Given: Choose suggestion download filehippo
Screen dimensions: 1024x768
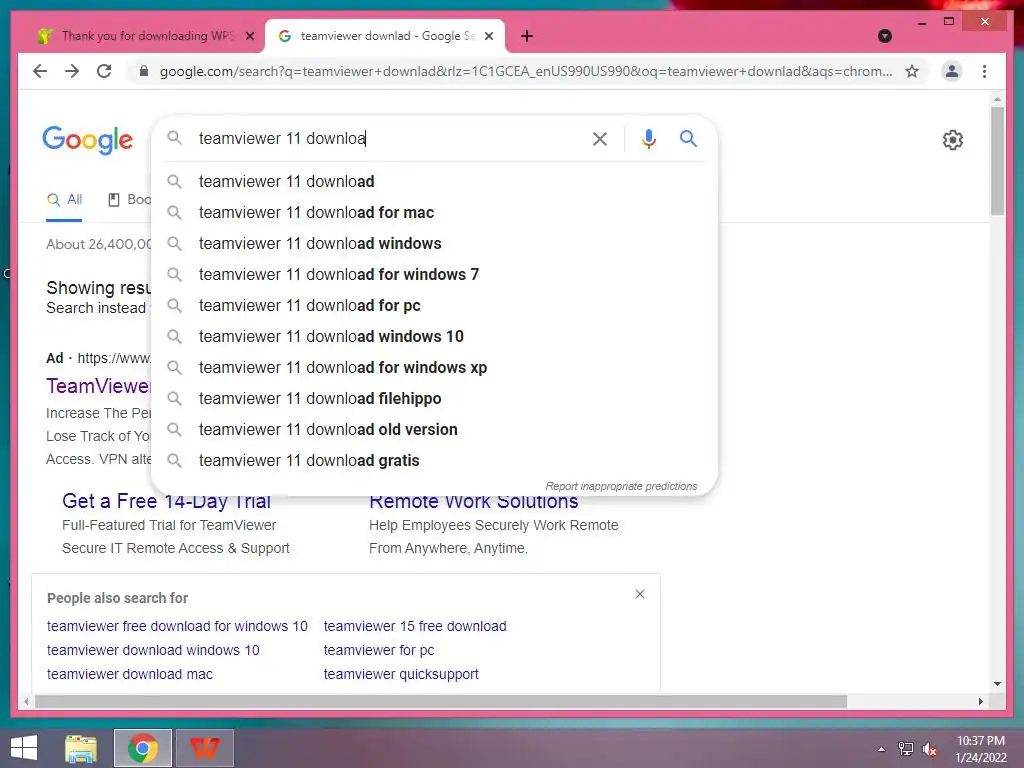Looking at the screenshot, I should 434,398.
